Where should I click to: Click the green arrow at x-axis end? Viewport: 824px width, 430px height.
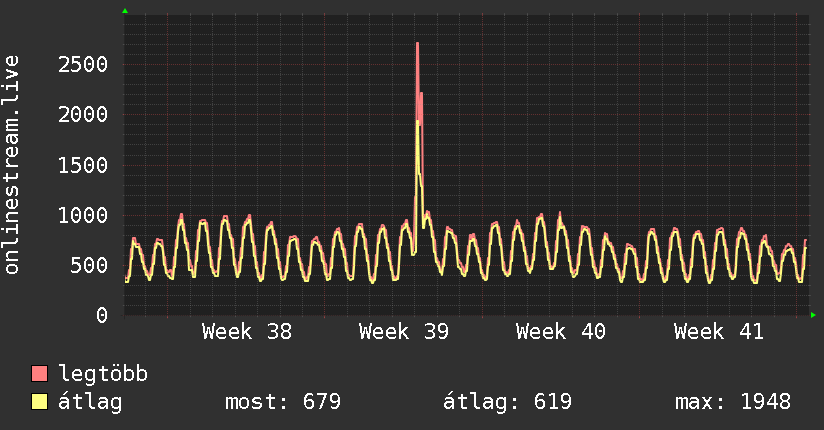[x=813, y=315]
